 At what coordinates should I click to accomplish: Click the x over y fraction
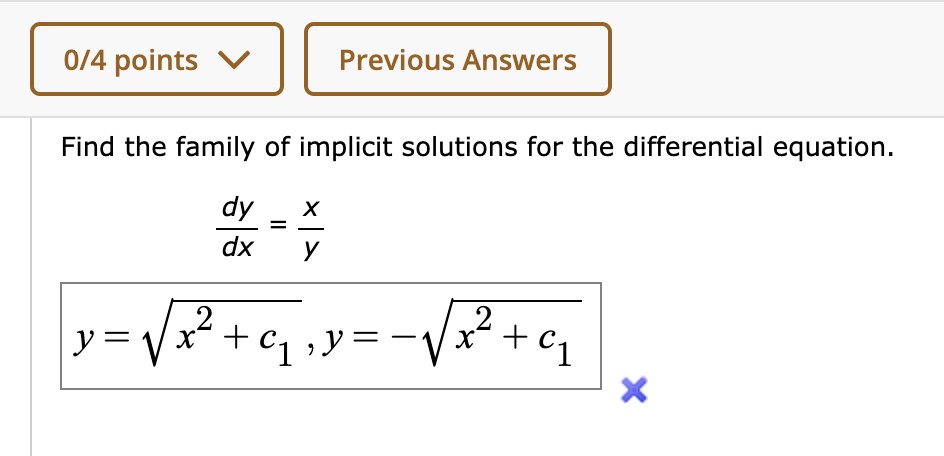pyautogui.click(x=311, y=228)
